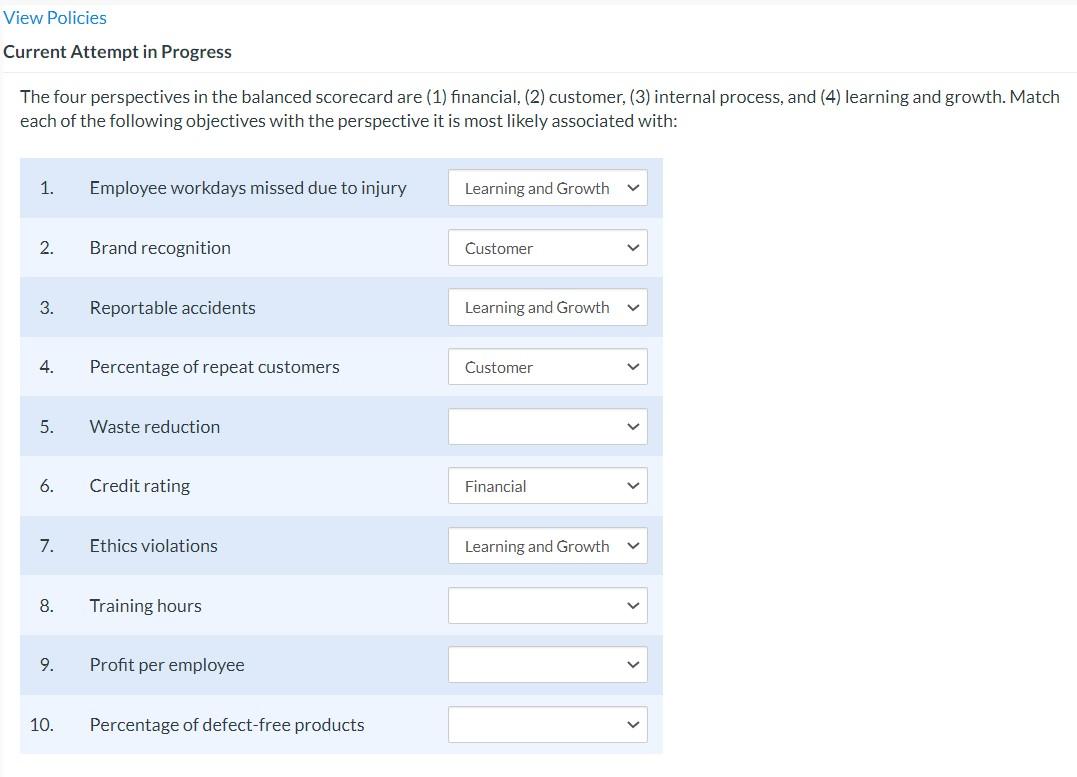Expand the Brand recognition answer dropdown
This screenshot has height=777, width=1077.
[547, 247]
